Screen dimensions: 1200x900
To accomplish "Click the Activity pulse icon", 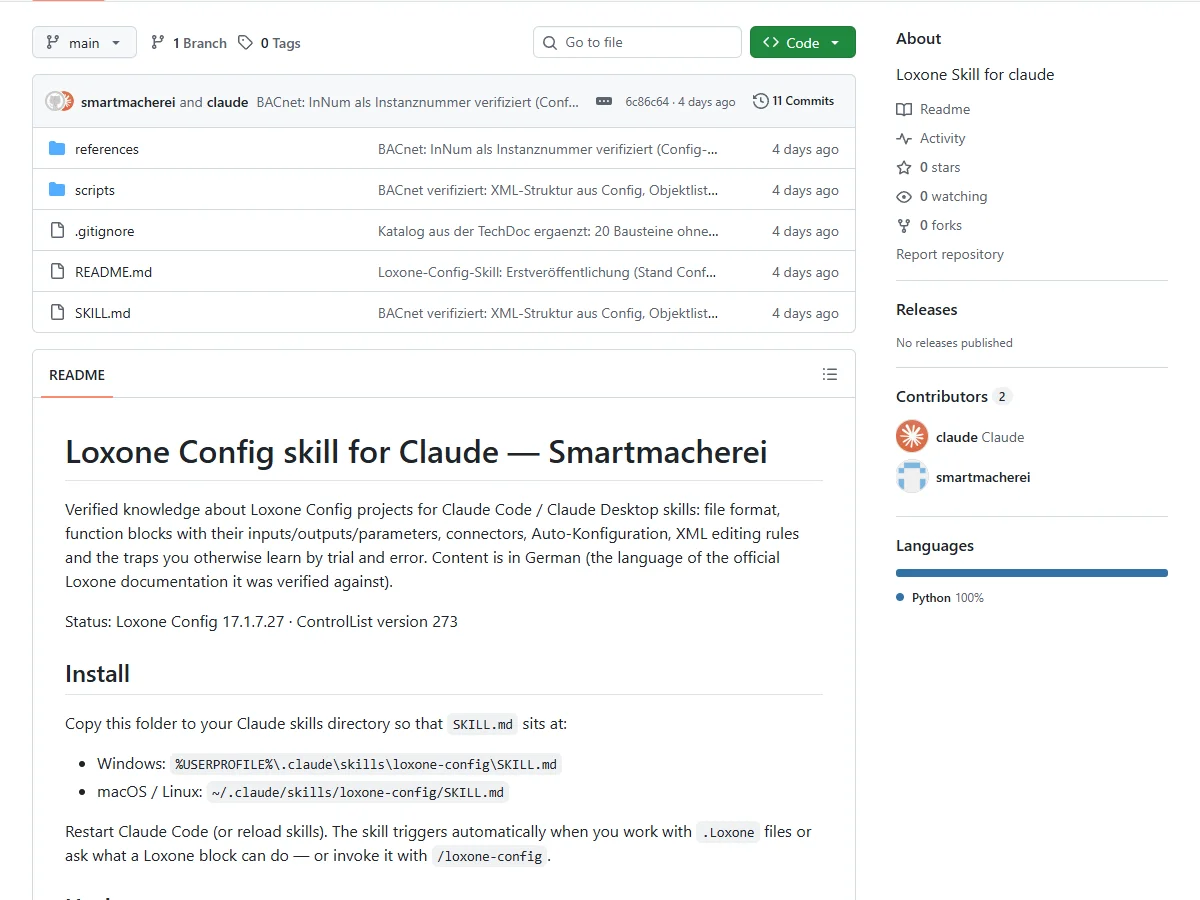I will coord(904,138).
